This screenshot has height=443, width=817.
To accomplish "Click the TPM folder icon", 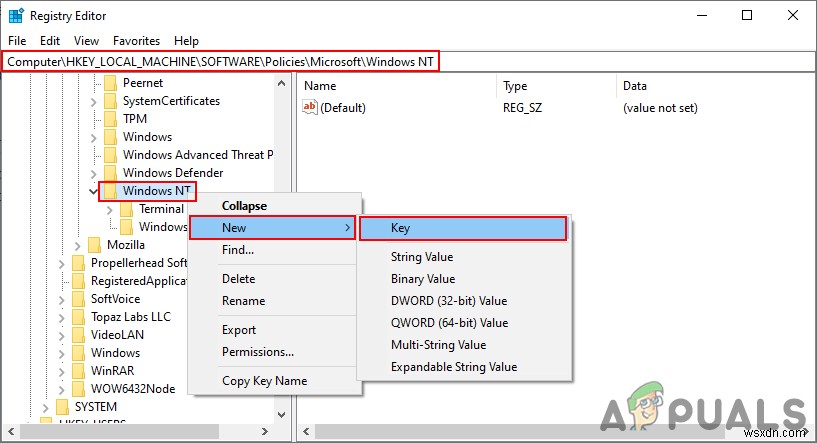I will pyautogui.click(x=111, y=119).
